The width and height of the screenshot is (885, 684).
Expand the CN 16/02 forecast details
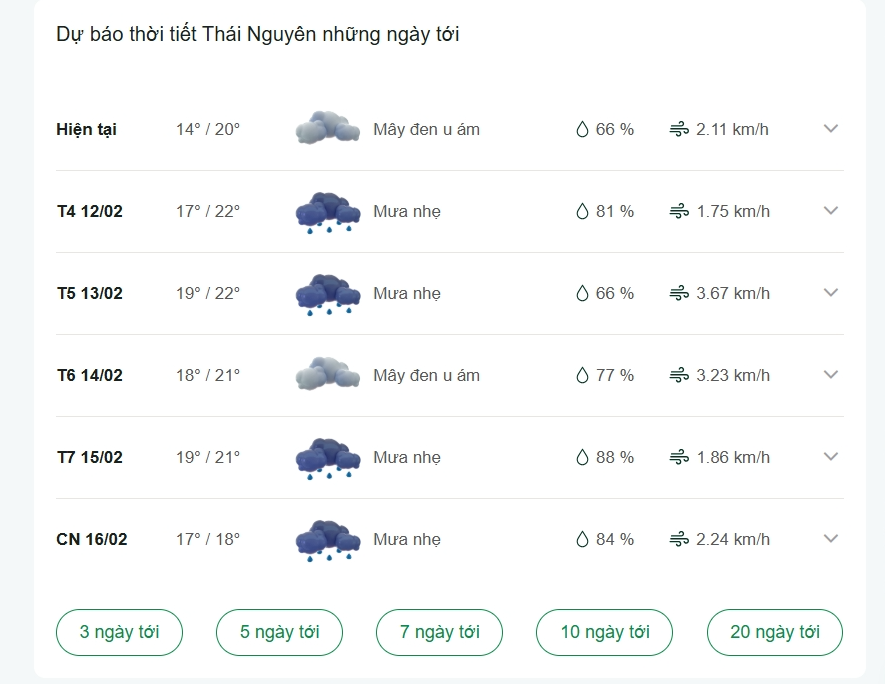point(831,538)
